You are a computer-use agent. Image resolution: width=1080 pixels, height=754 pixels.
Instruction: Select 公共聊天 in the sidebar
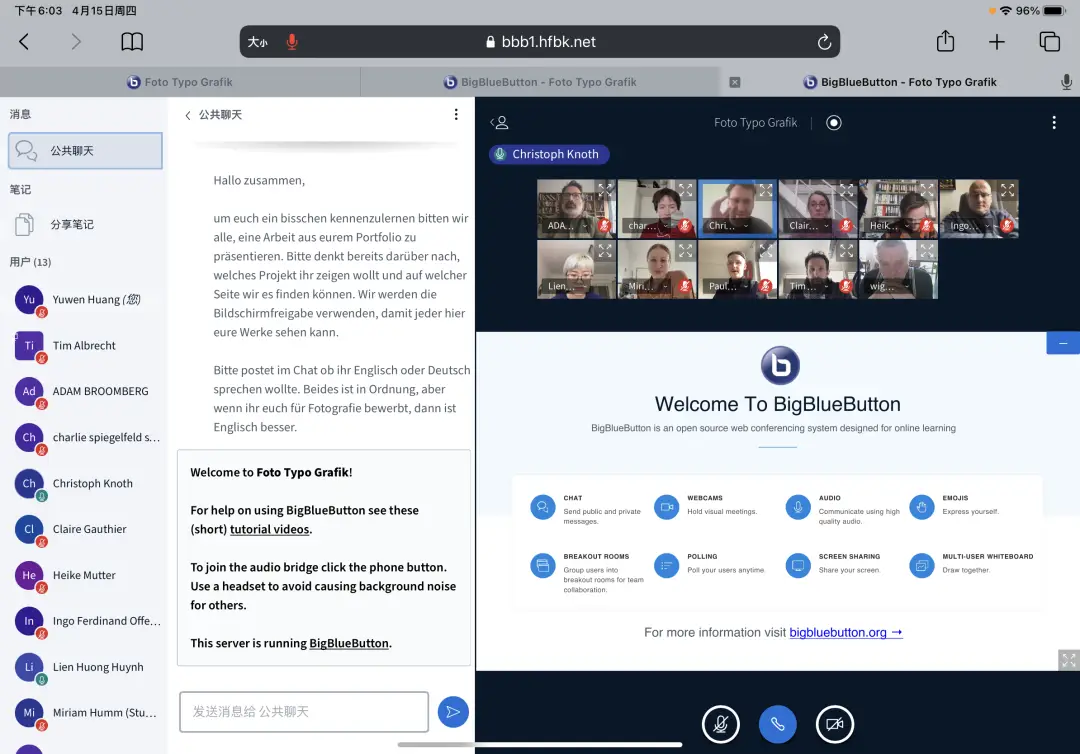point(85,151)
